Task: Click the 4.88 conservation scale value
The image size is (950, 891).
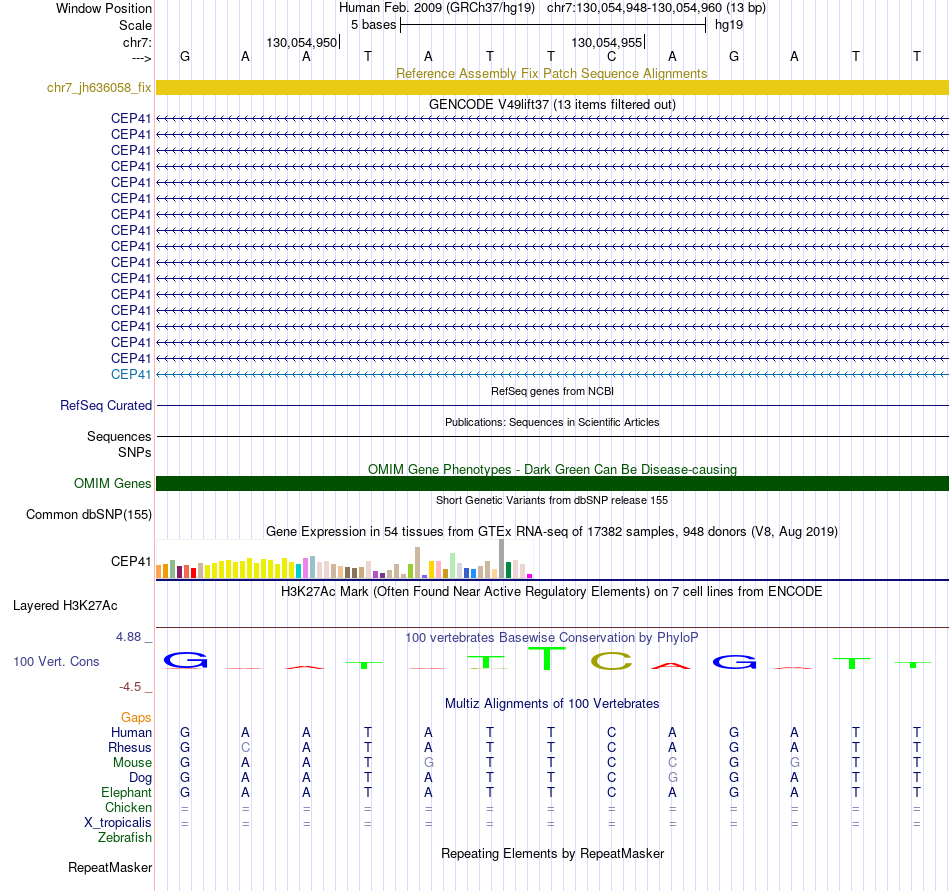Action: coord(128,637)
